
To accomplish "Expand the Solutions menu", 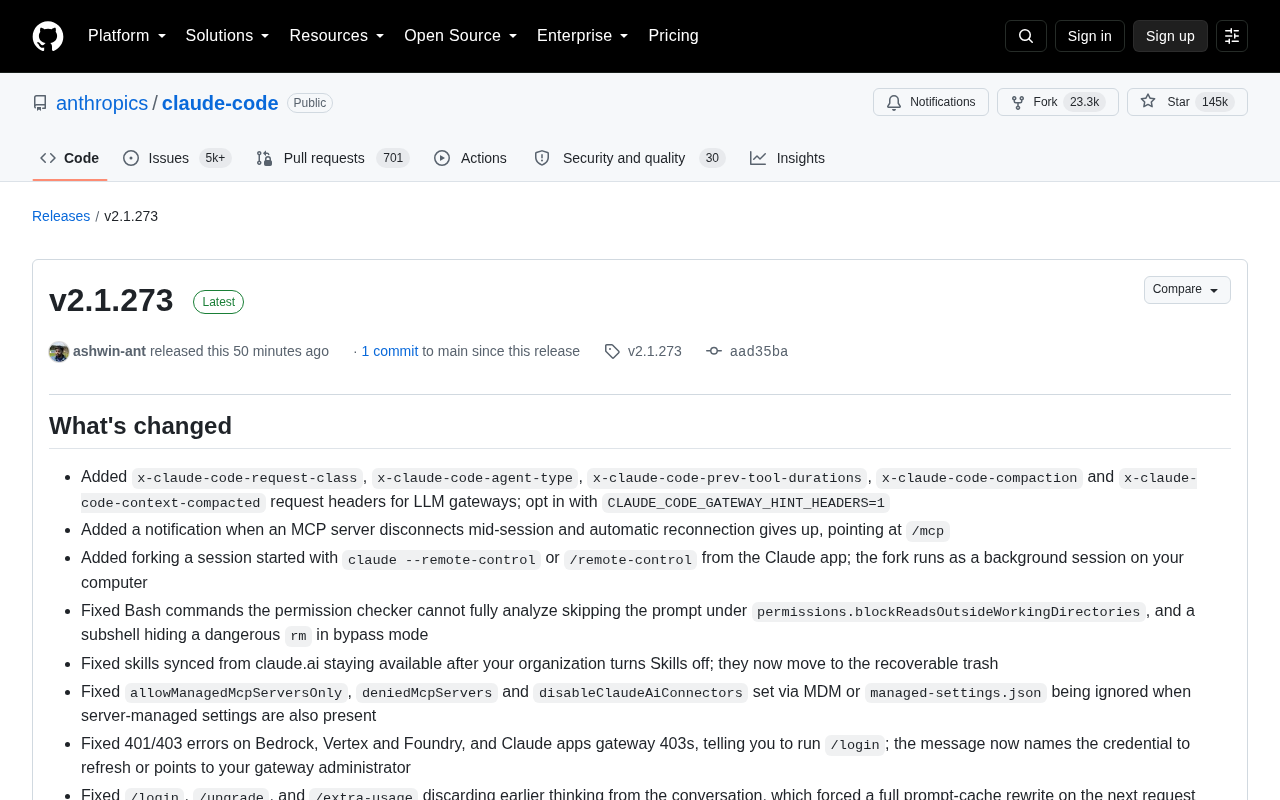I will 228,36.
